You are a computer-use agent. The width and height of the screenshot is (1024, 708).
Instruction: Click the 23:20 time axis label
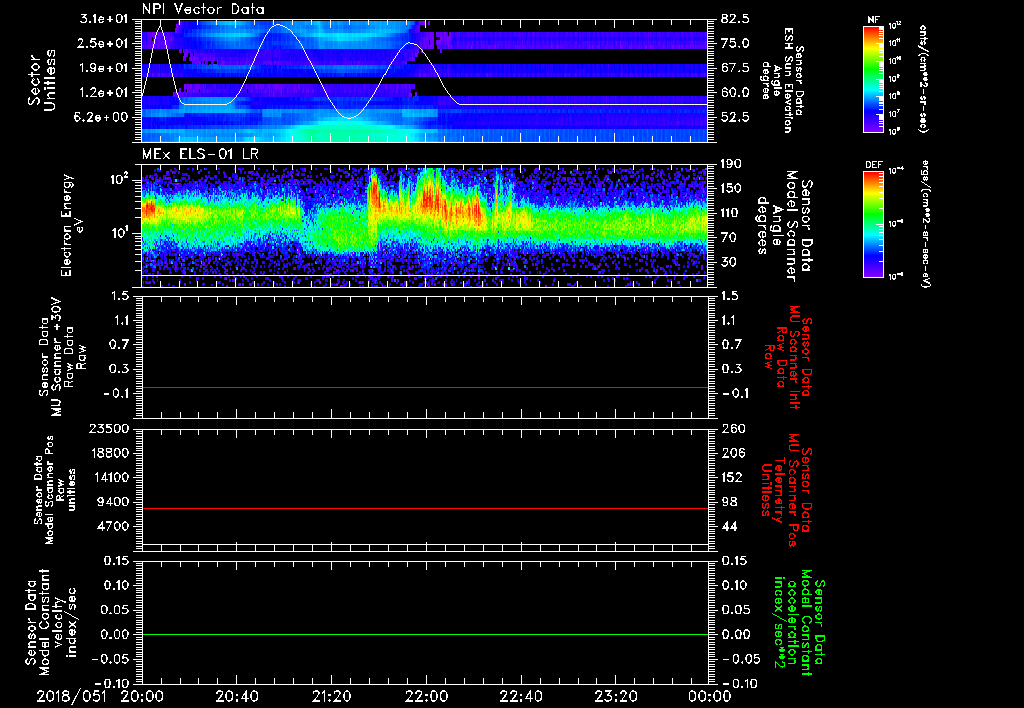615,696
